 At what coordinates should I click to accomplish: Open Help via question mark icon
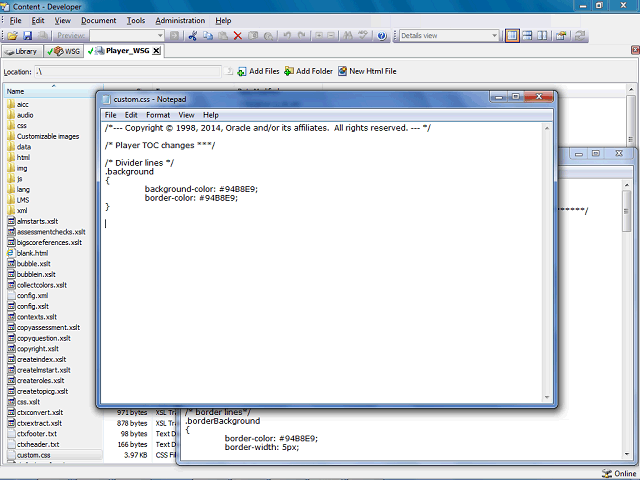pos(382,36)
